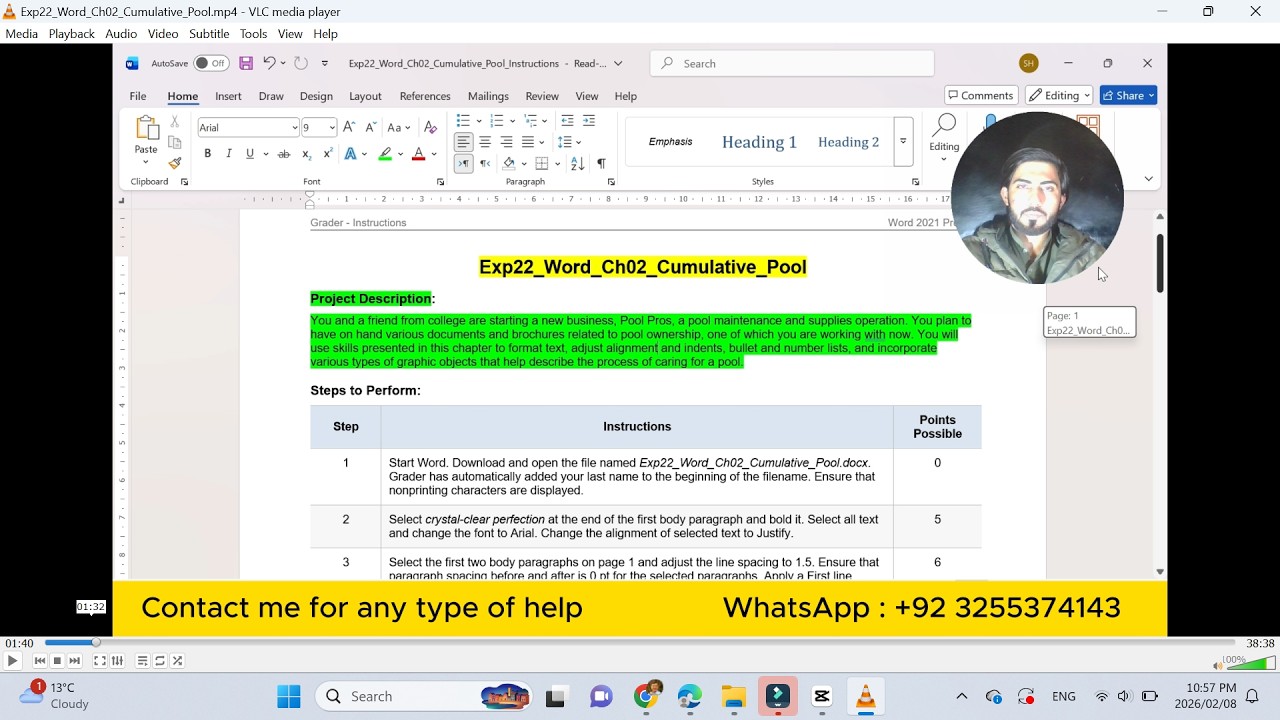The height and width of the screenshot is (720, 1280).
Task: Toggle Underline formatting
Action: [250, 154]
